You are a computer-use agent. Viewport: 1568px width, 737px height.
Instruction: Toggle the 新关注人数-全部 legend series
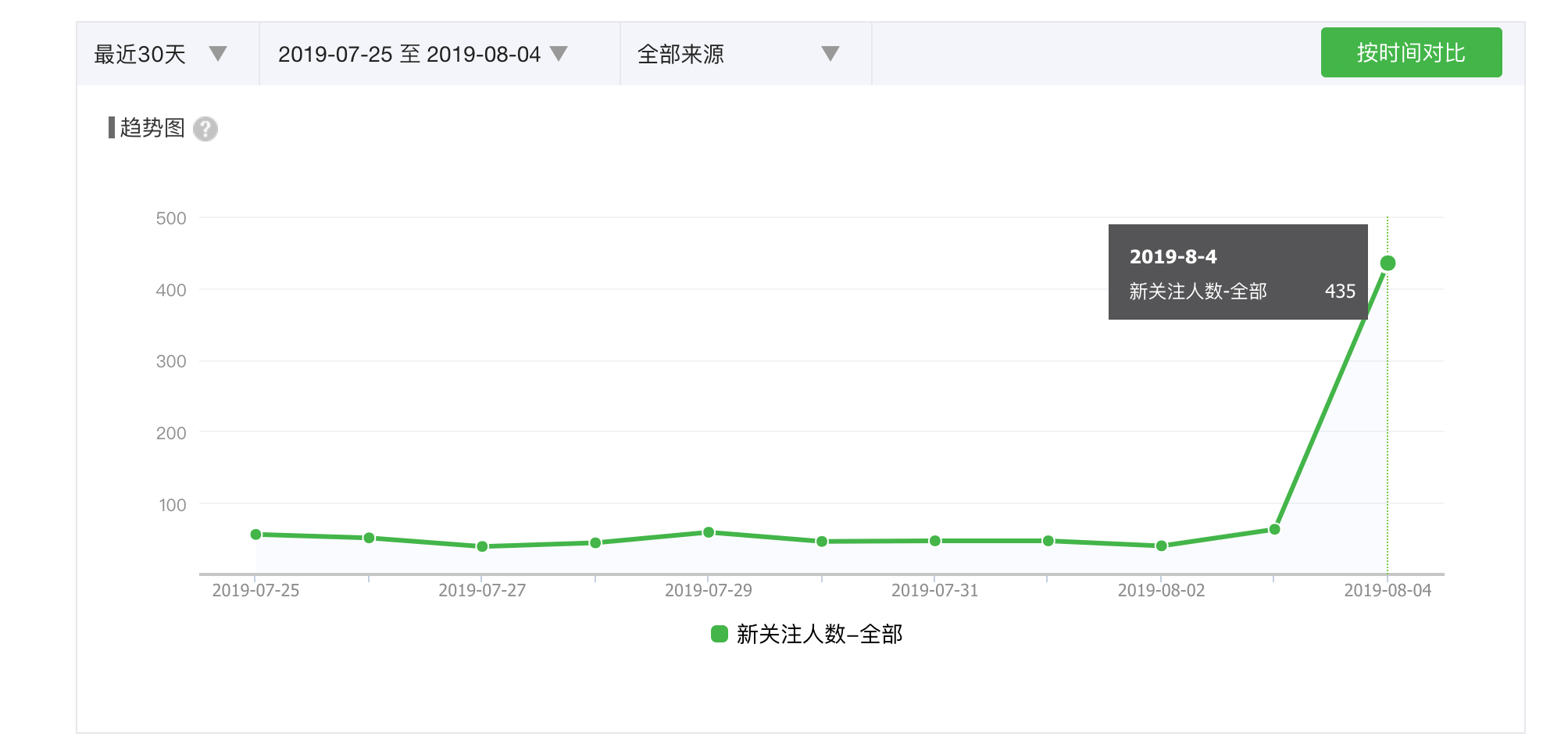[807, 634]
